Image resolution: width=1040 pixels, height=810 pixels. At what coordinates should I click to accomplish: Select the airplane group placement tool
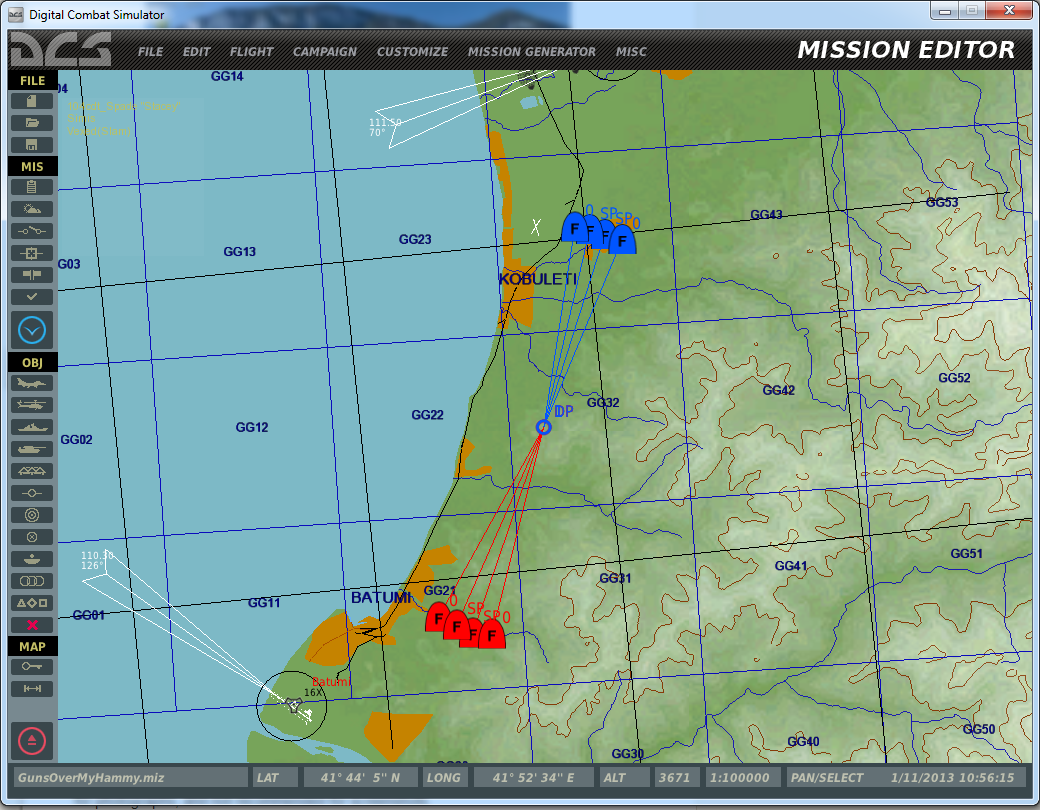point(32,383)
